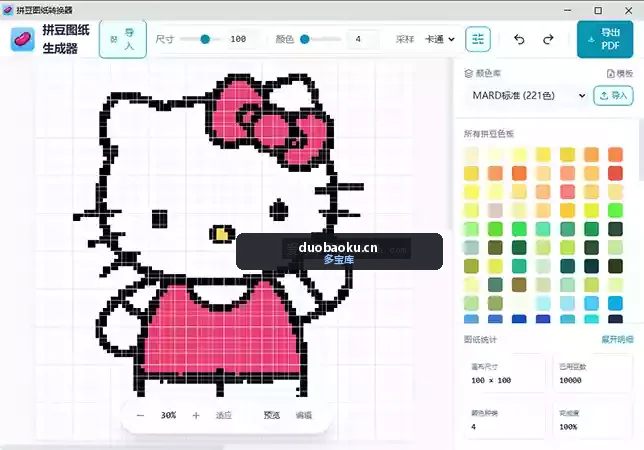Image resolution: width=644 pixels, height=450 pixels.
Task: Adjust the 颜色 color count slider handle
Action: (x=305, y=39)
